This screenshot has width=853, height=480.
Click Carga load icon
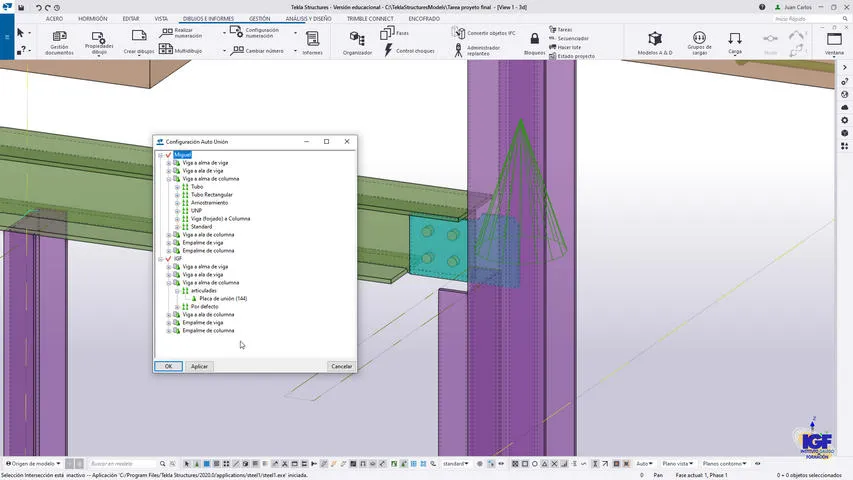click(735, 42)
